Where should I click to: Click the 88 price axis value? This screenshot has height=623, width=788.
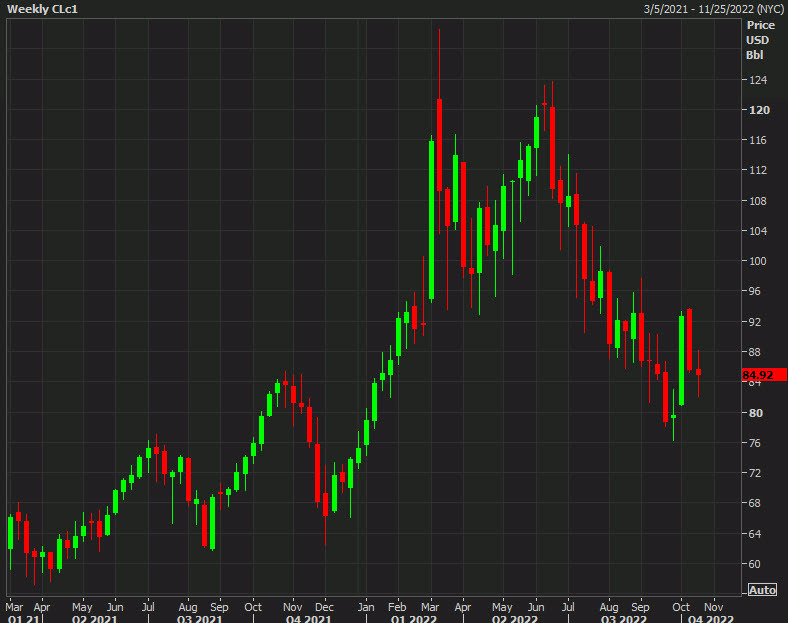(x=755, y=352)
